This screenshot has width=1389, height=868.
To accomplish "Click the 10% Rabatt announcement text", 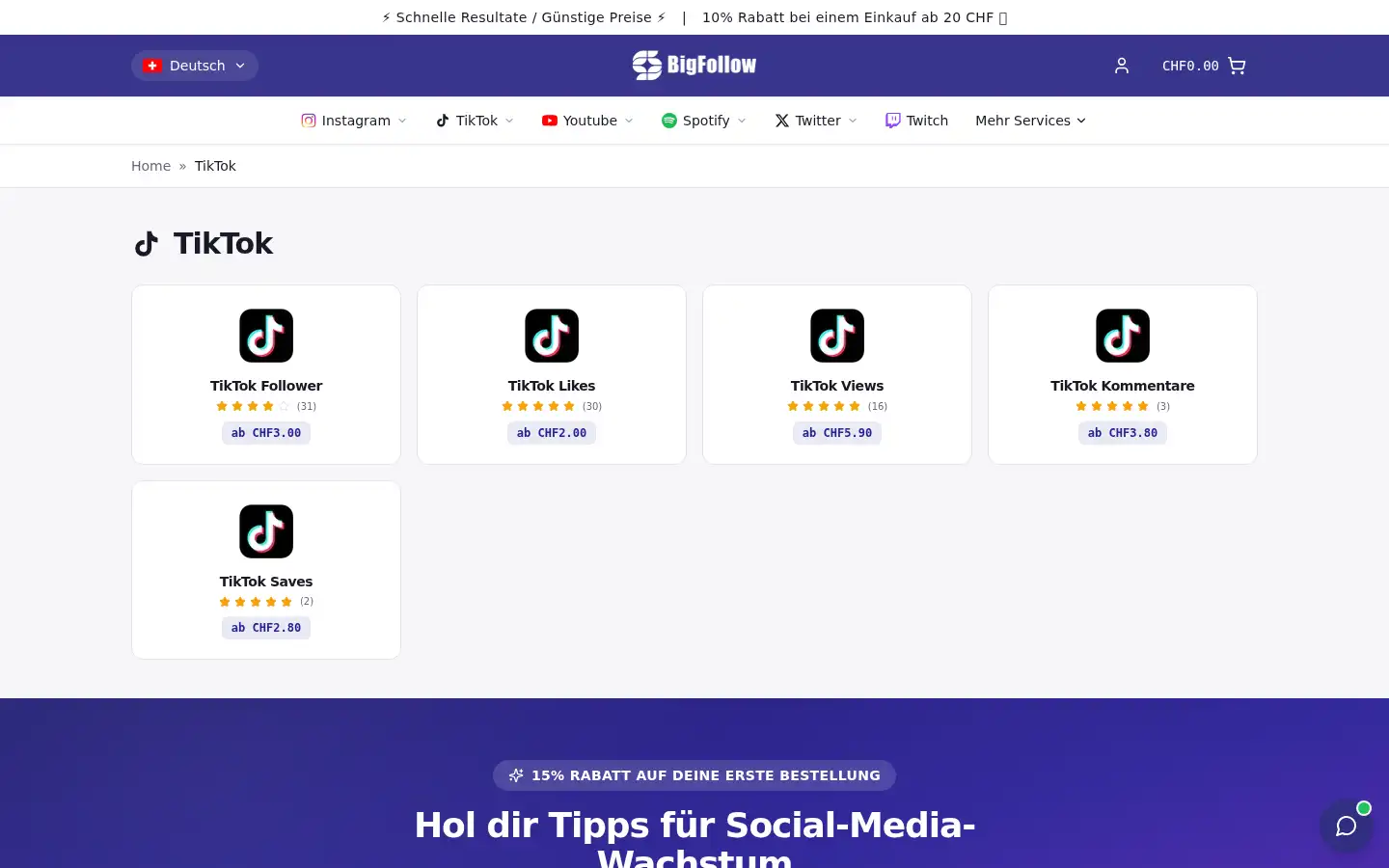I will (855, 17).
